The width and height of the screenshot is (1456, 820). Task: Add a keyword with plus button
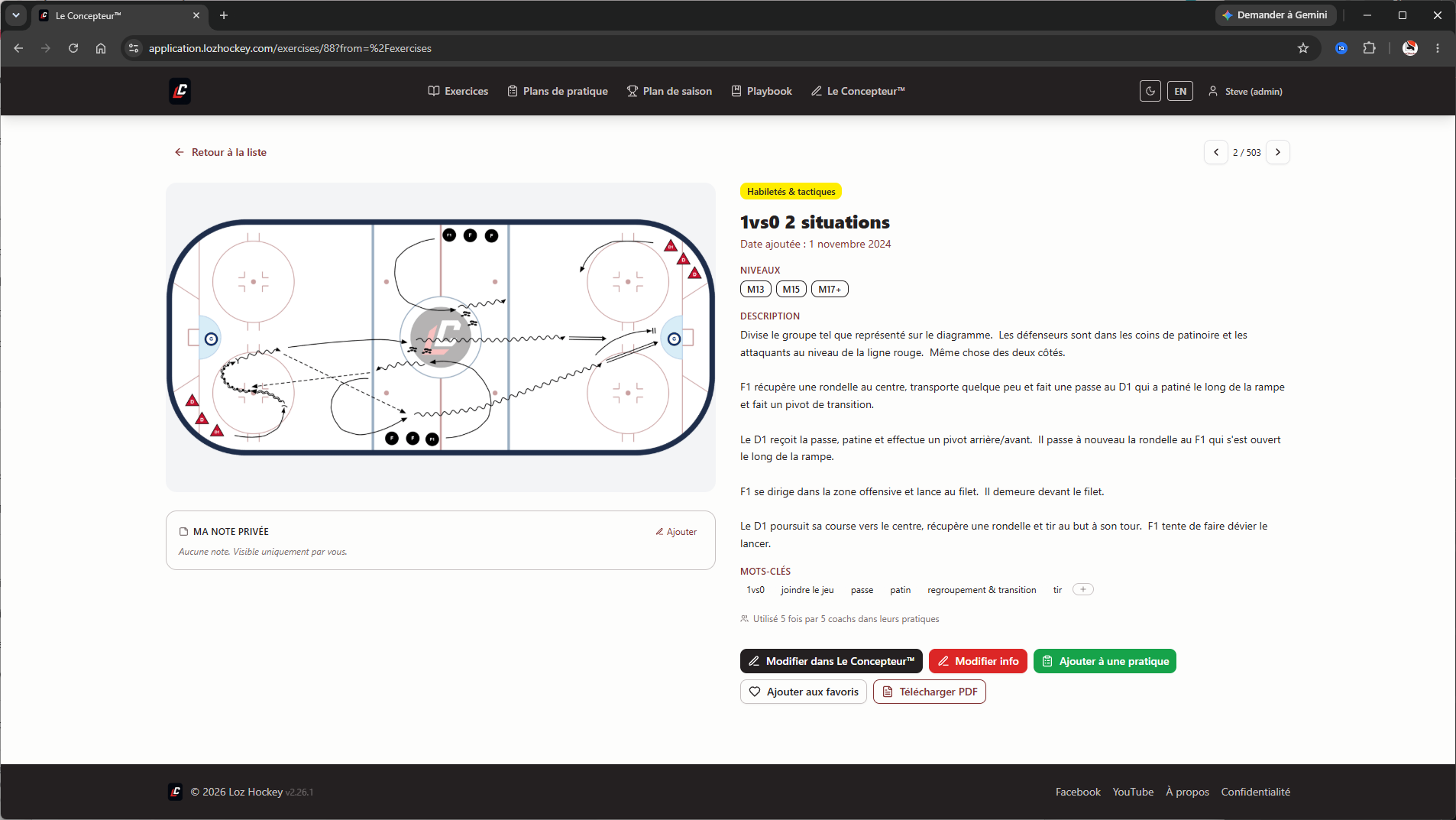tap(1083, 589)
